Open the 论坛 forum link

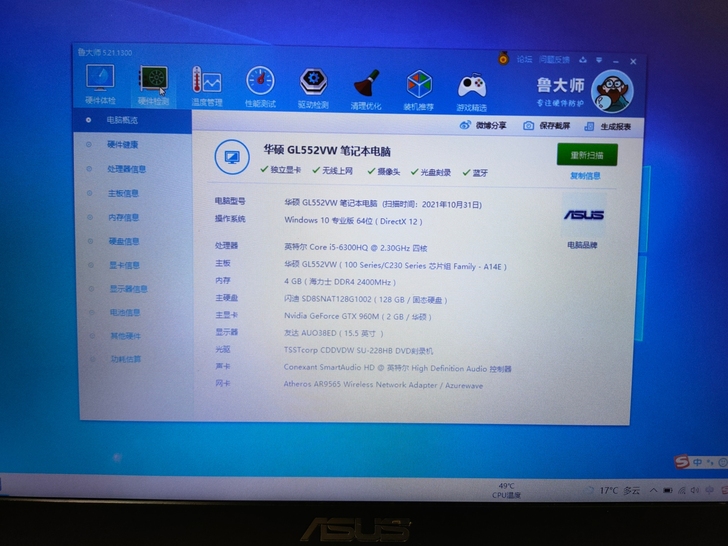(524, 59)
